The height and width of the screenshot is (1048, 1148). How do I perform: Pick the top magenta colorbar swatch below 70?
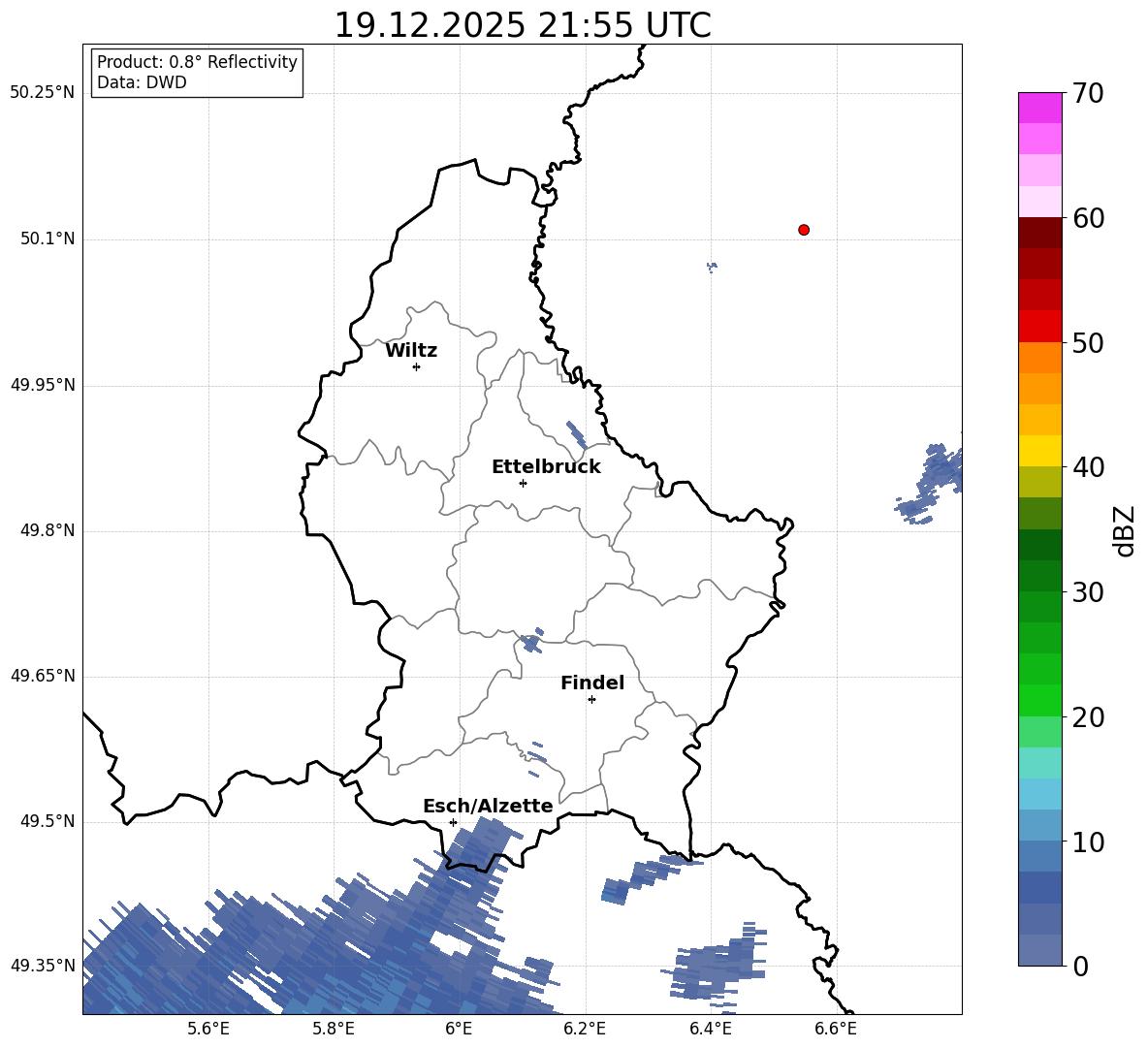point(1040,108)
